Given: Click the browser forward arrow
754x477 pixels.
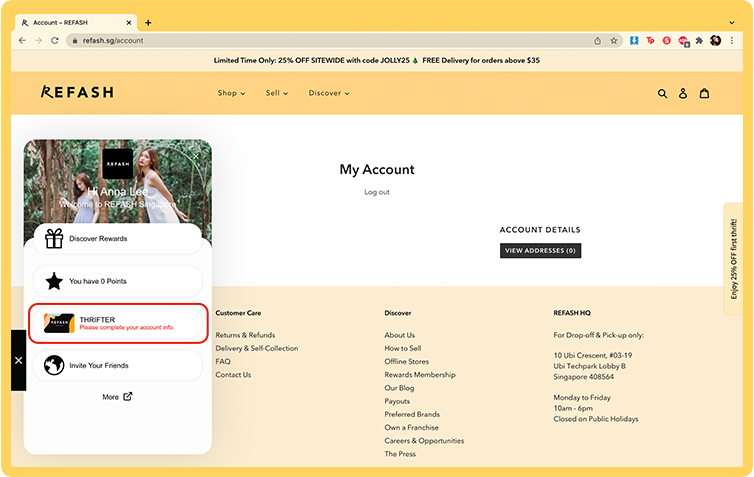Looking at the screenshot, I should click(38, 40).
